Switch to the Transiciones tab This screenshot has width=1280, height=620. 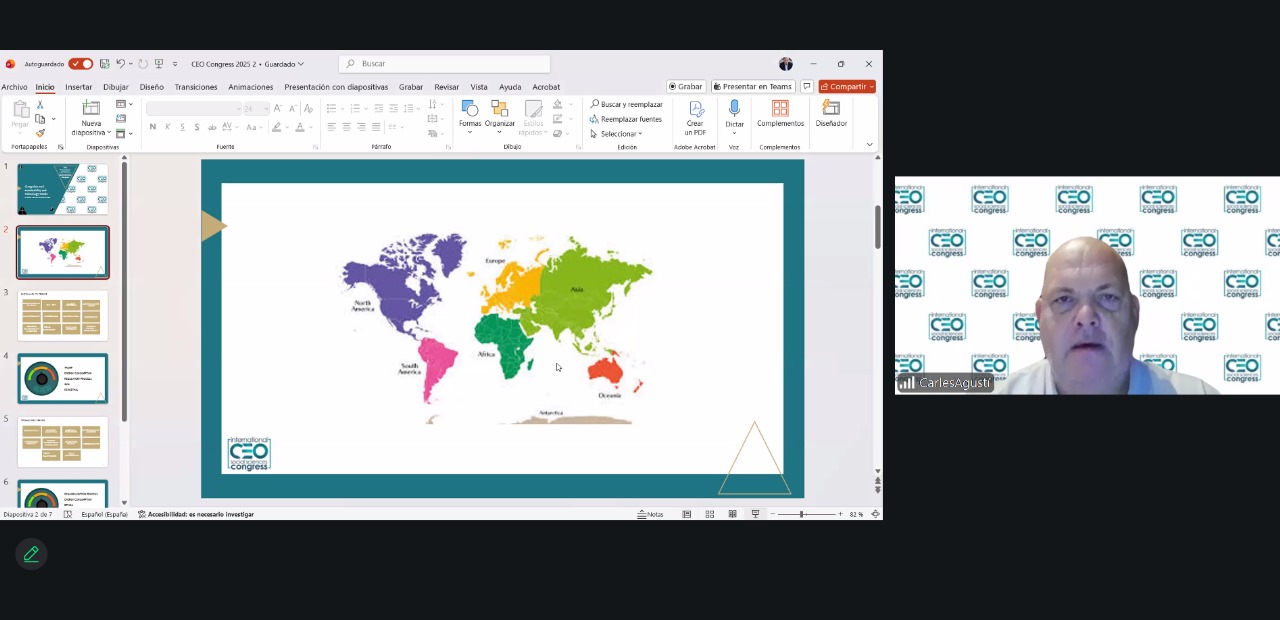pos(196,87)
